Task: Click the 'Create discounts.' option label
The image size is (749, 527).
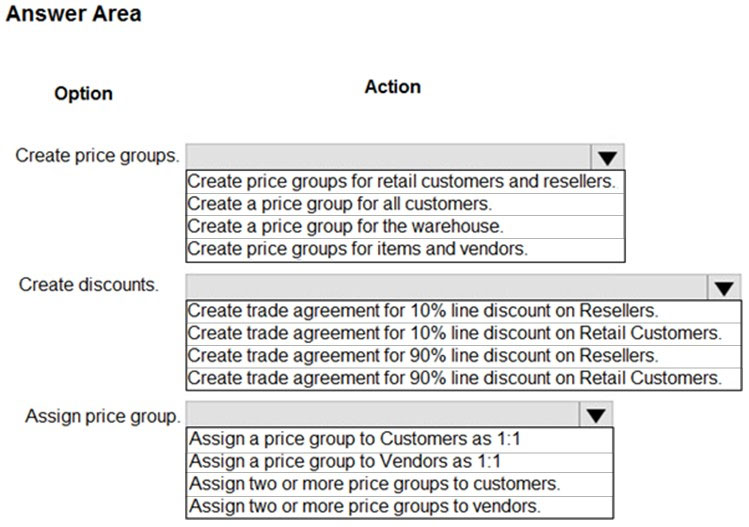Action: [x=88, y=285]
